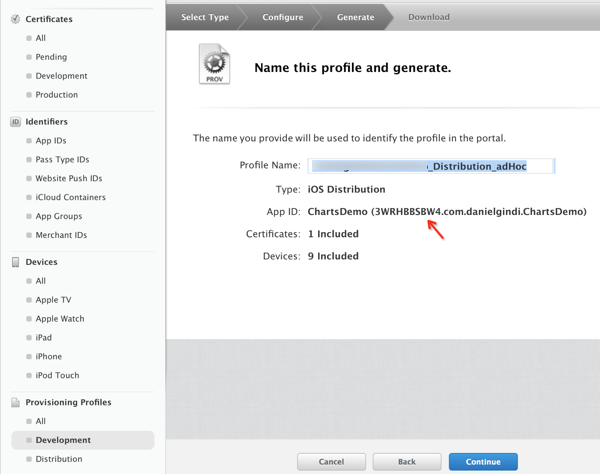Open App IDs in sidebar

(x=51, y=141)
